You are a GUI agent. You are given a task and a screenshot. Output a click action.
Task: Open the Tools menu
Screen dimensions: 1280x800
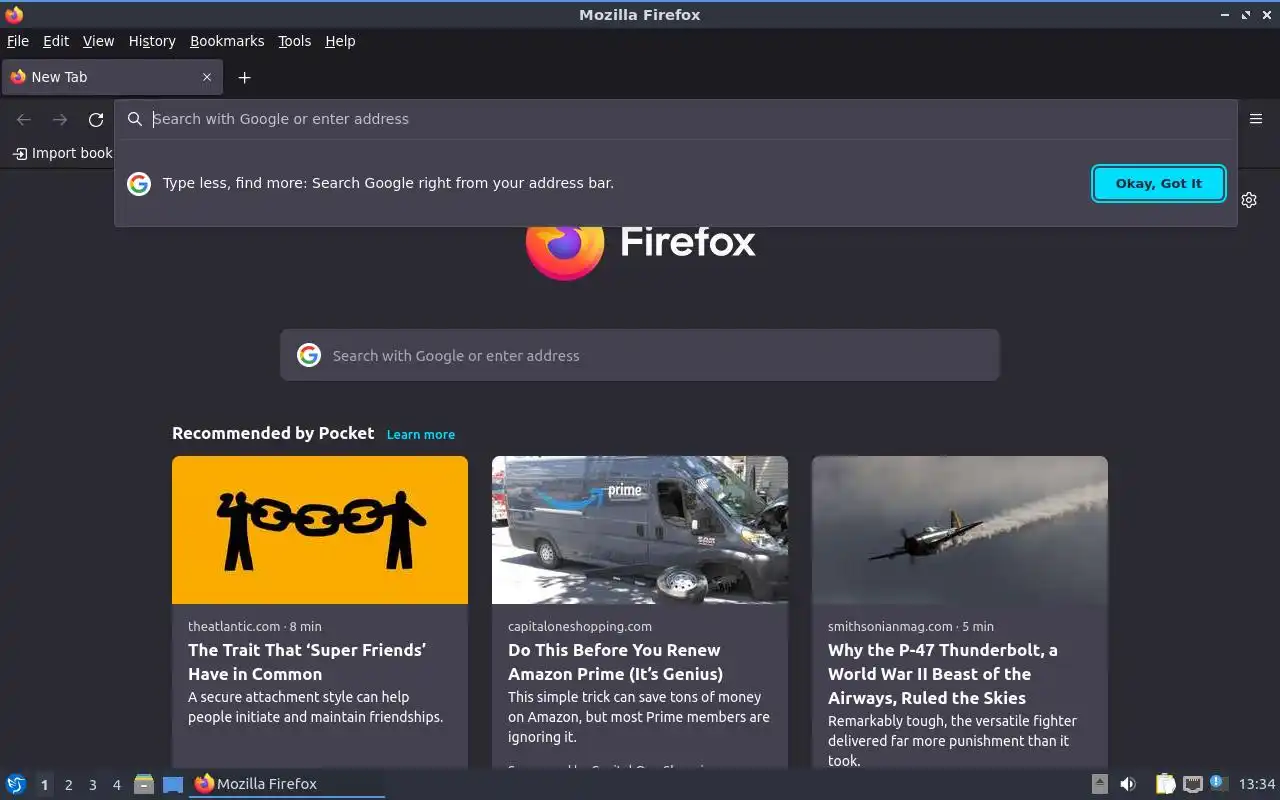[294, 41]
